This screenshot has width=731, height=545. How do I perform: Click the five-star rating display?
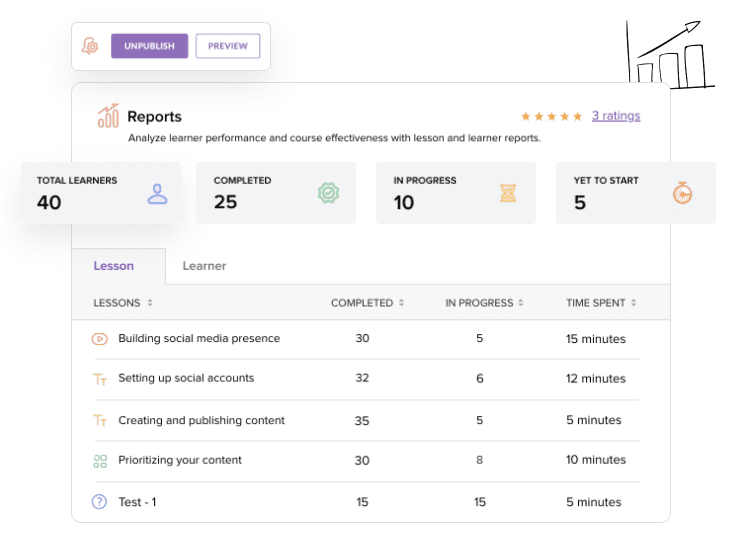[x=551, y=116]
